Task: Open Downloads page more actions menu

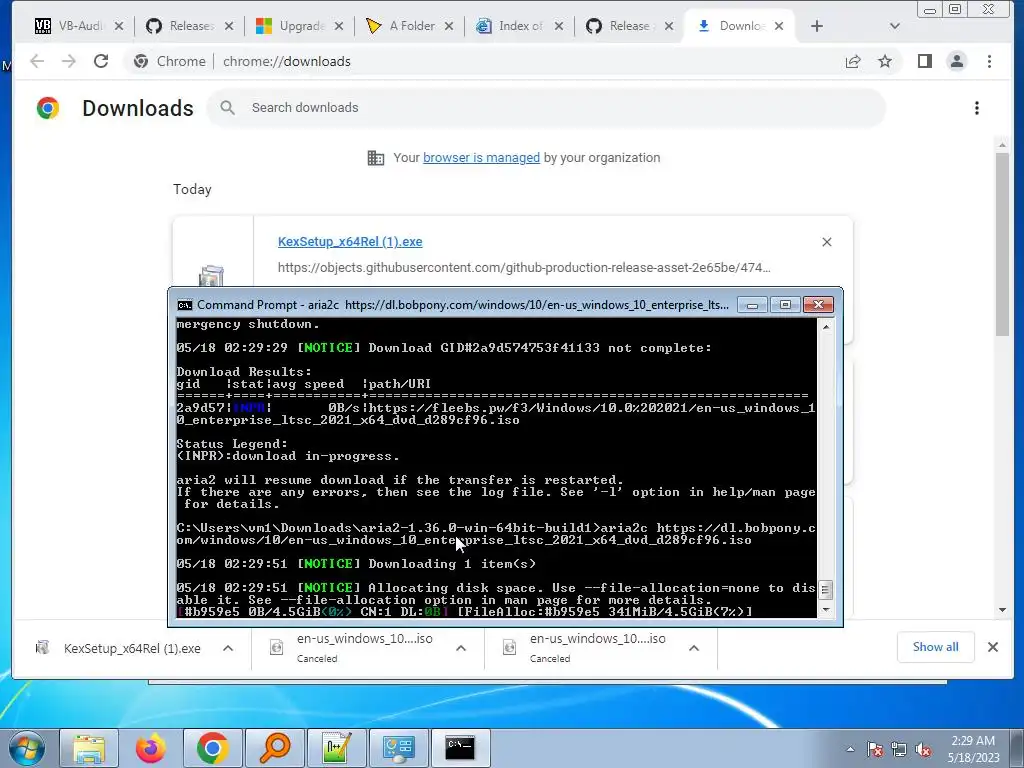Action: pos(976,108)
